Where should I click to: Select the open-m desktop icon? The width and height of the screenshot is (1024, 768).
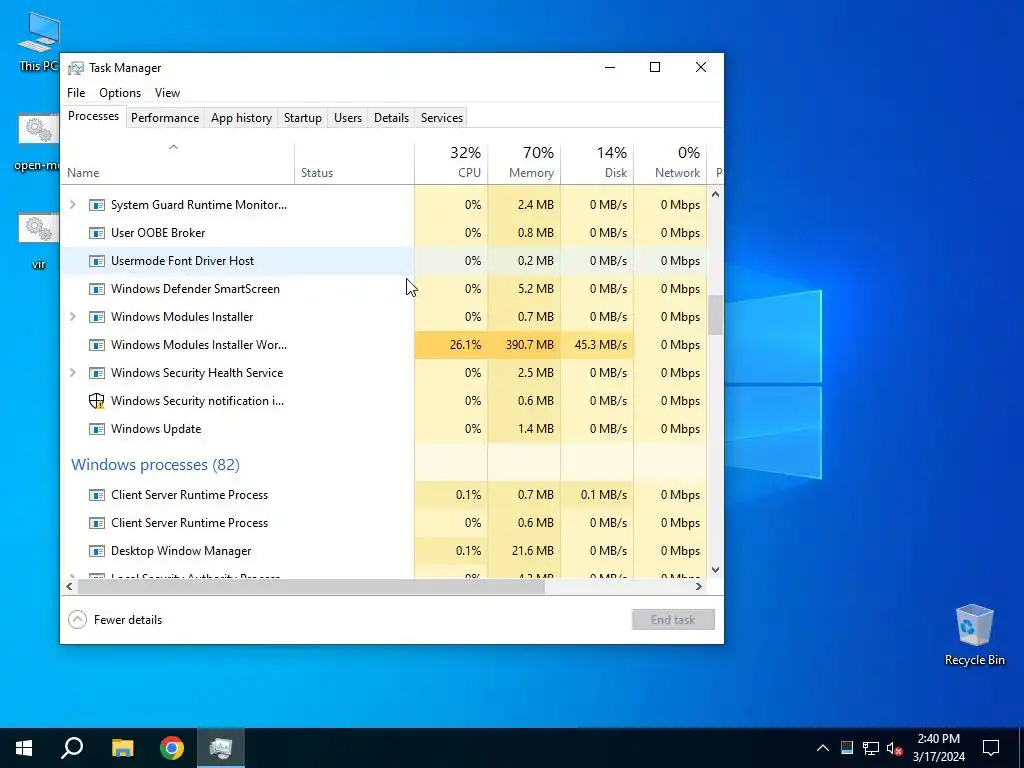pos(39,144)
